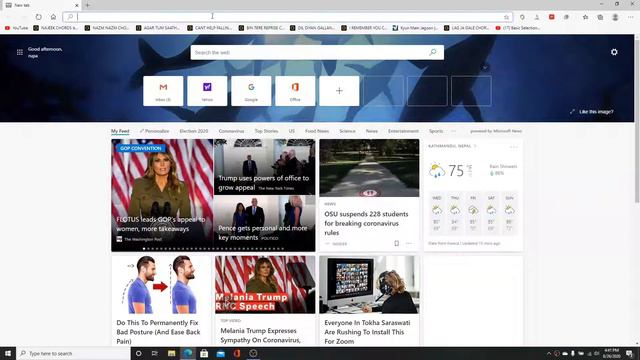Viewport: 640px width, 360px height.
Task: Switch to Election 2020 tab
Action: click(x=194, y=131)
